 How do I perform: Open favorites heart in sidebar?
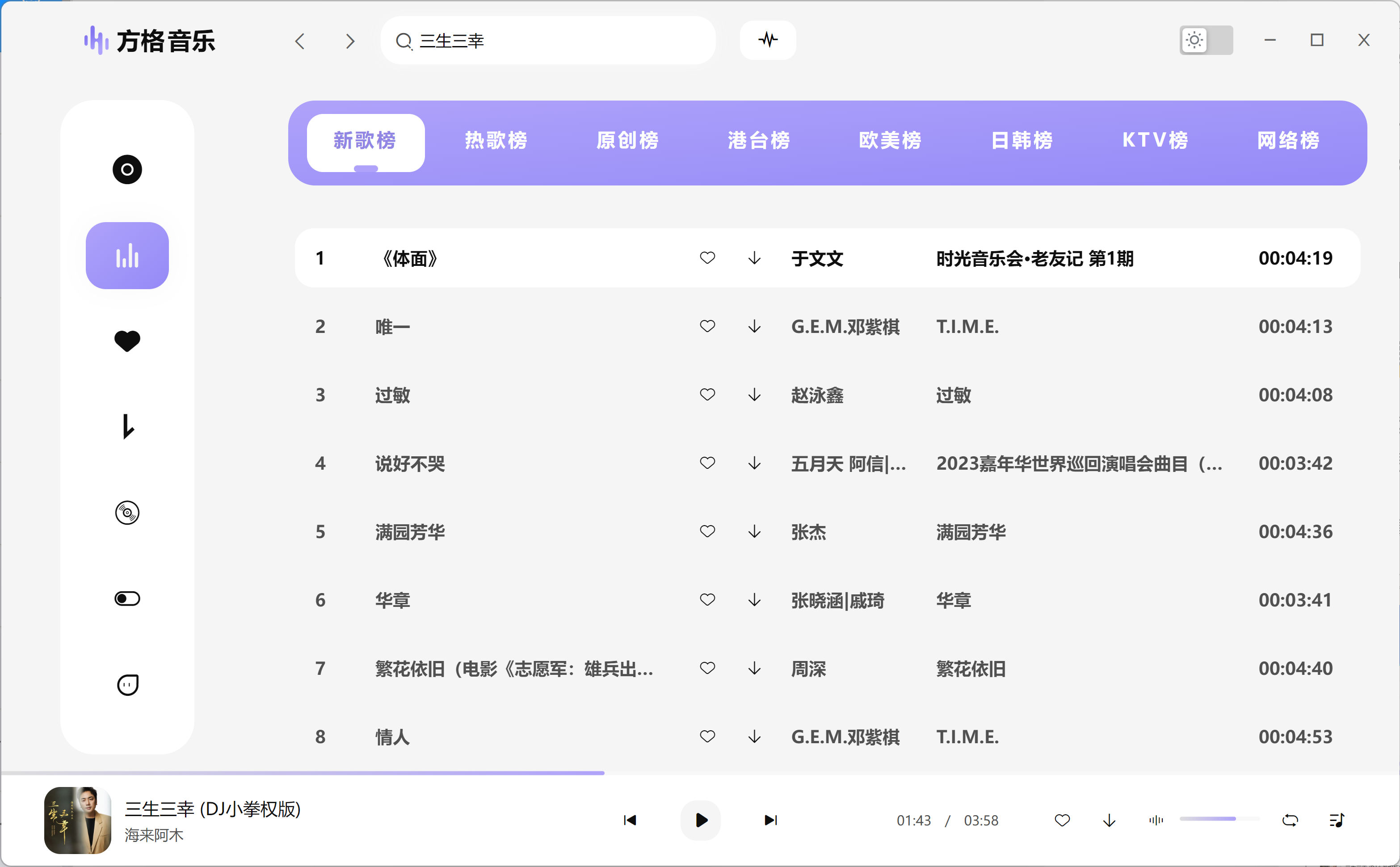[x=127, y=341]
